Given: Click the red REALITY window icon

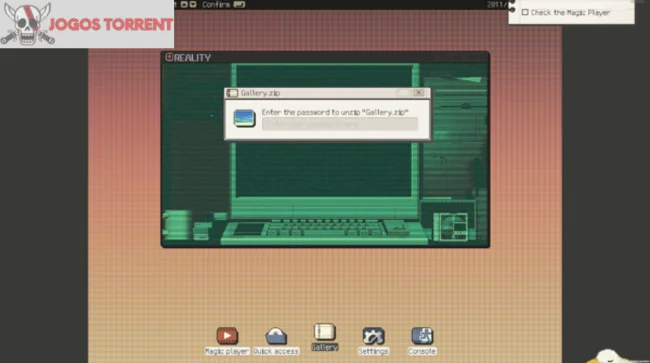Looking at the screenshot, I should click(x=169, y=57).
